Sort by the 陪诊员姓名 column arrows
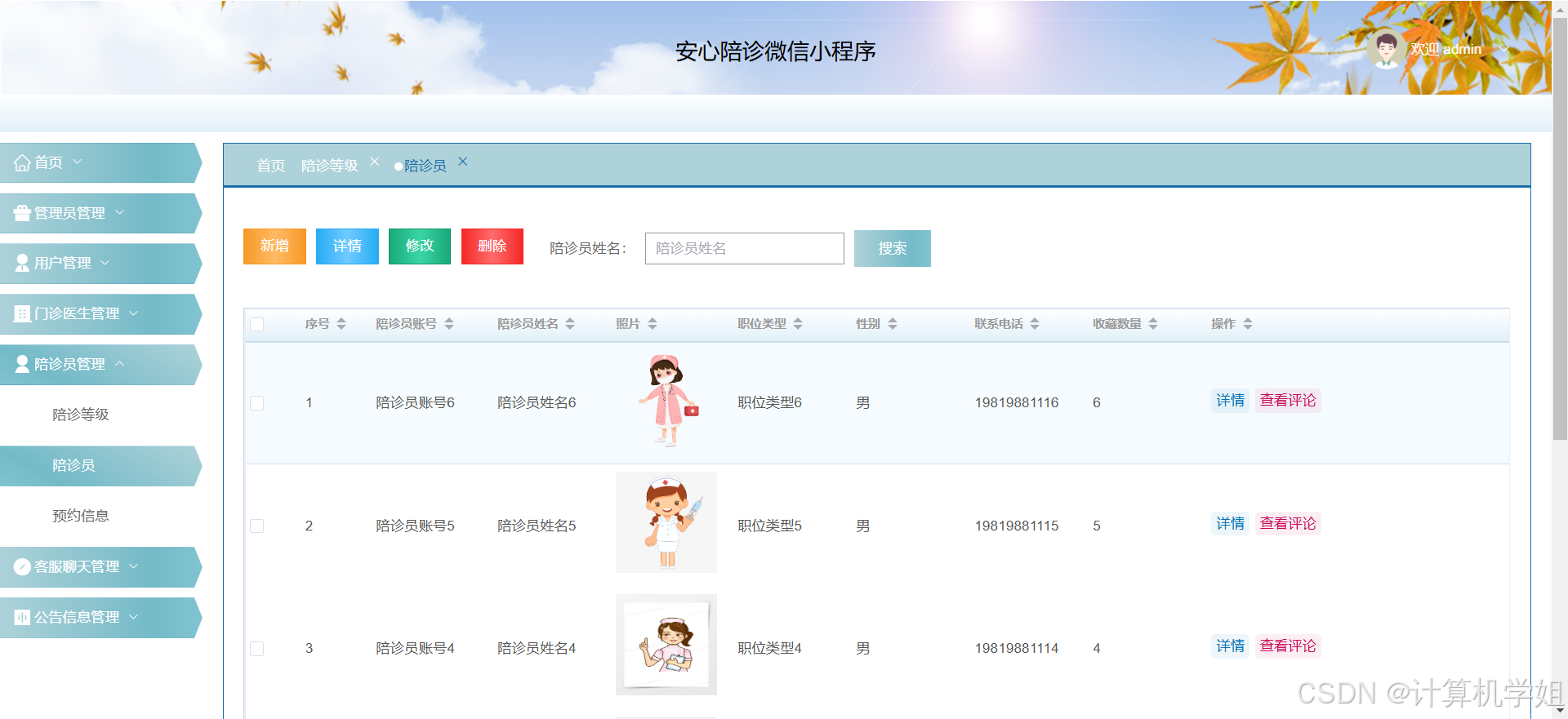The image size is (1568, 719). pyautogui.click(x=570, y=324)
